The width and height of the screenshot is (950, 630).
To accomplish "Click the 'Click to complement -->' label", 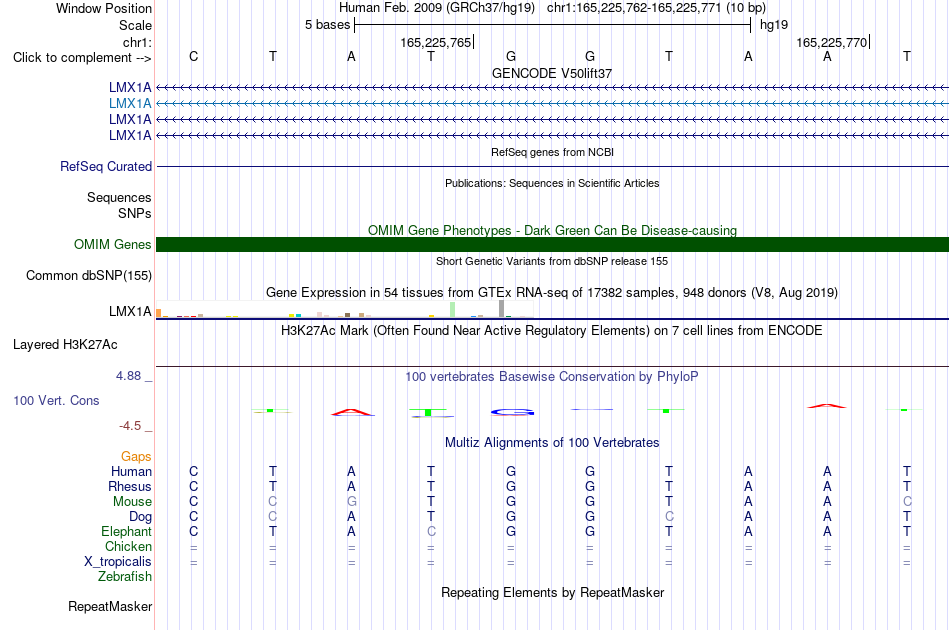I will (x=82, y=58).
